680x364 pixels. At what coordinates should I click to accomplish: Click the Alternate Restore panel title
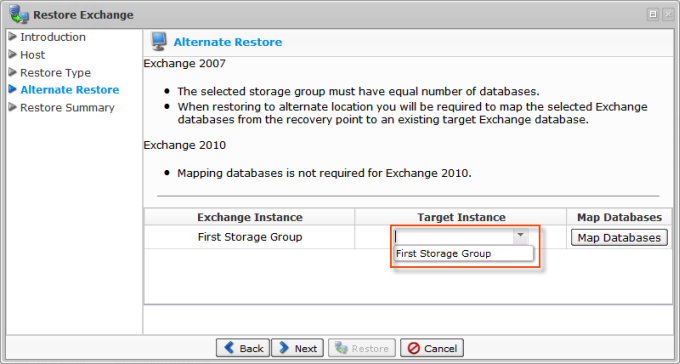[x=228, y=42]
